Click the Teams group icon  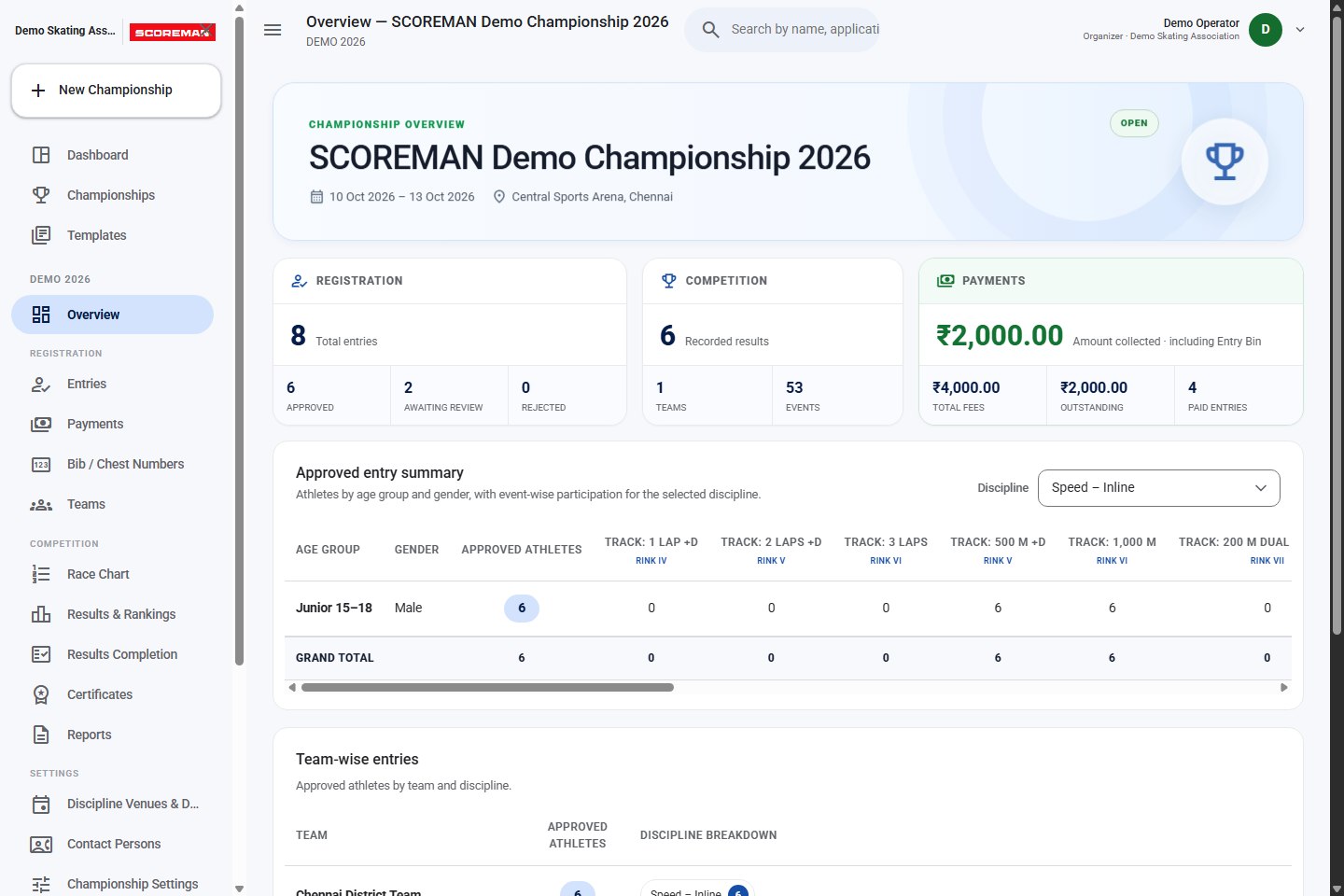click(x=41, y=504)
